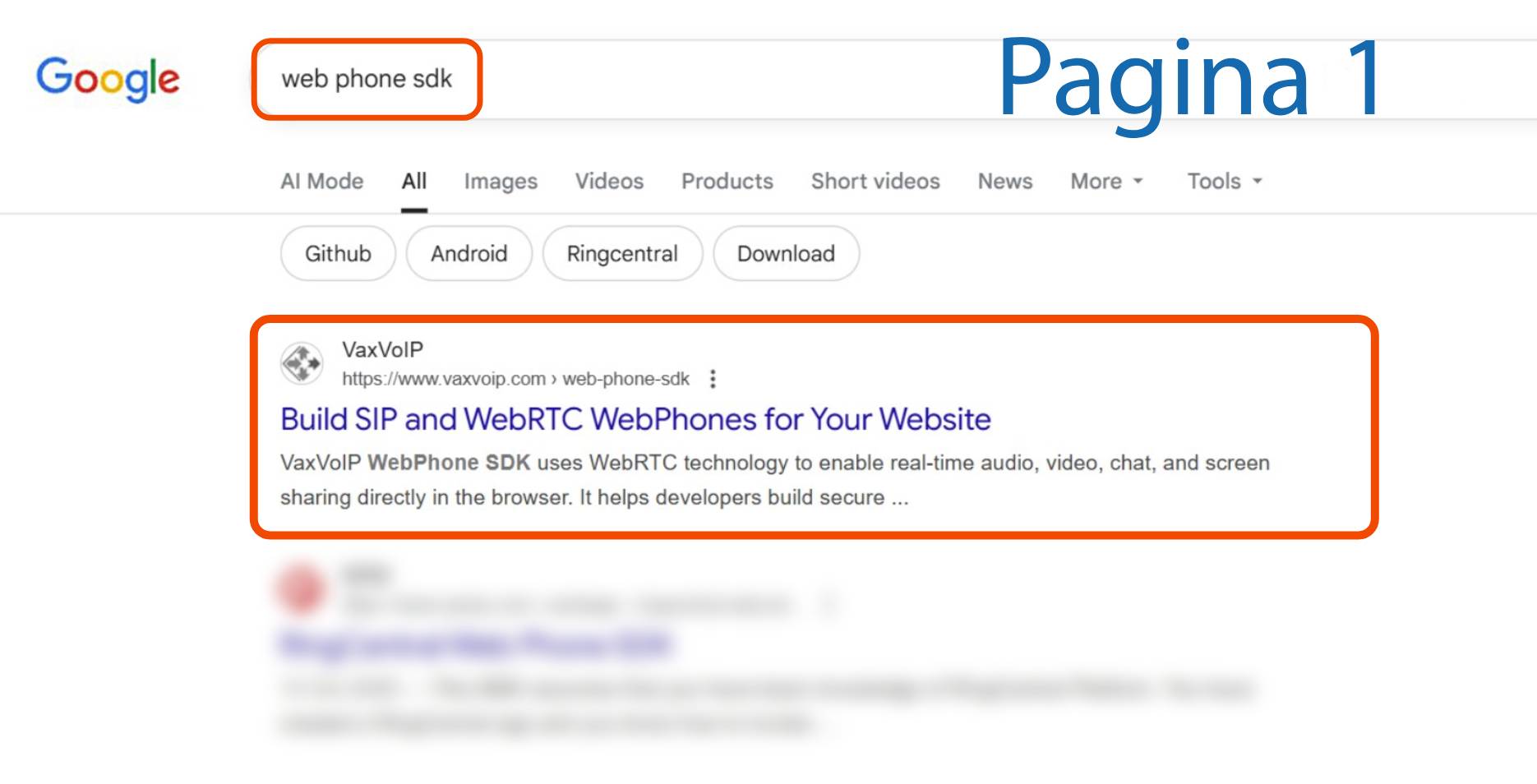The height and width of the screenshot is (784, 1537).
Task: Apply the Android suggestion chip
Action: [468, 254]
